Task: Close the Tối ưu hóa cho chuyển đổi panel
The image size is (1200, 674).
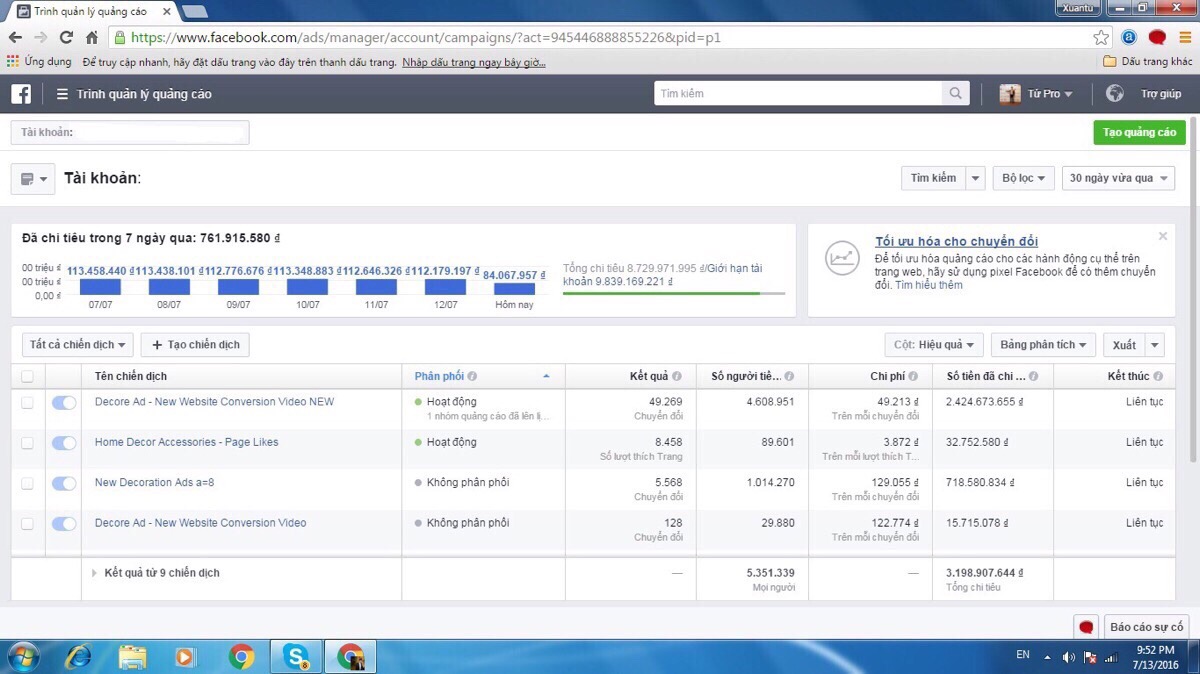Action: (x=1162, y=237)
